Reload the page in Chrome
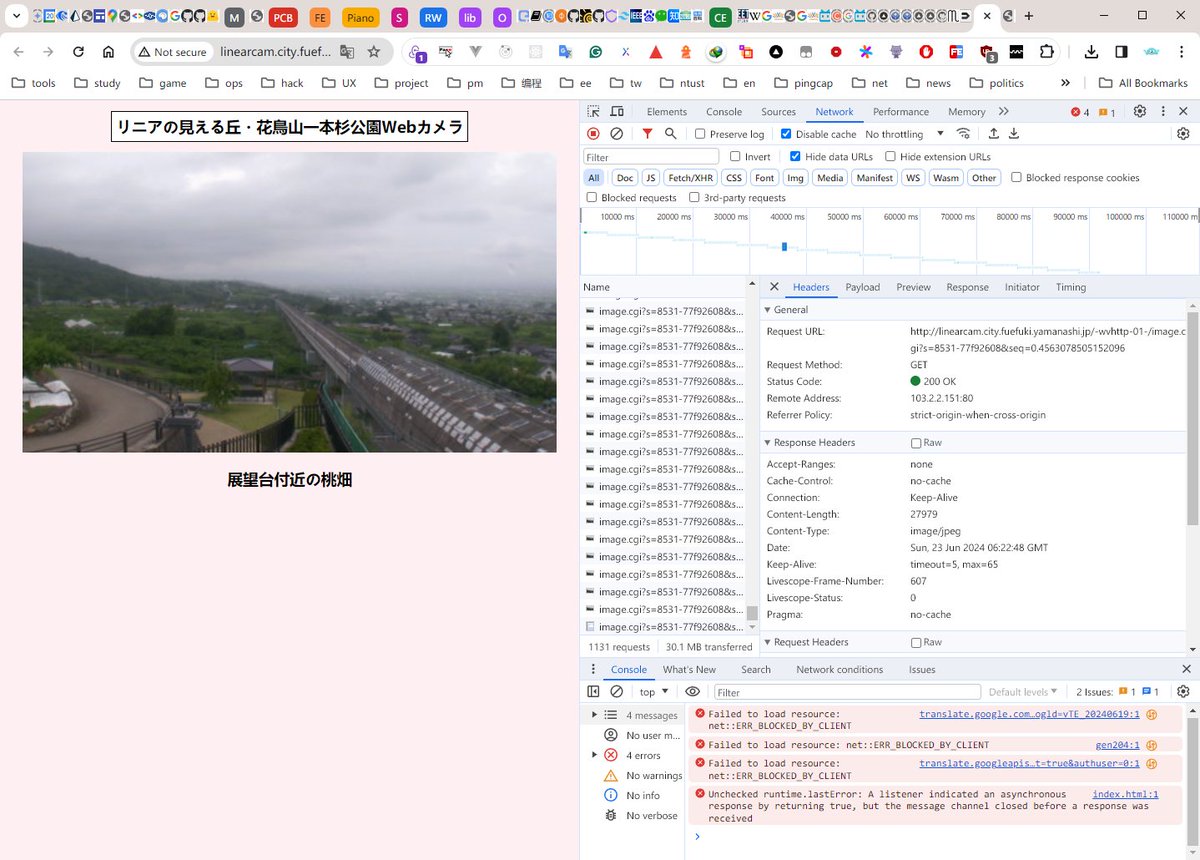This screenshot has width=1200, height=860. (78, 52)
